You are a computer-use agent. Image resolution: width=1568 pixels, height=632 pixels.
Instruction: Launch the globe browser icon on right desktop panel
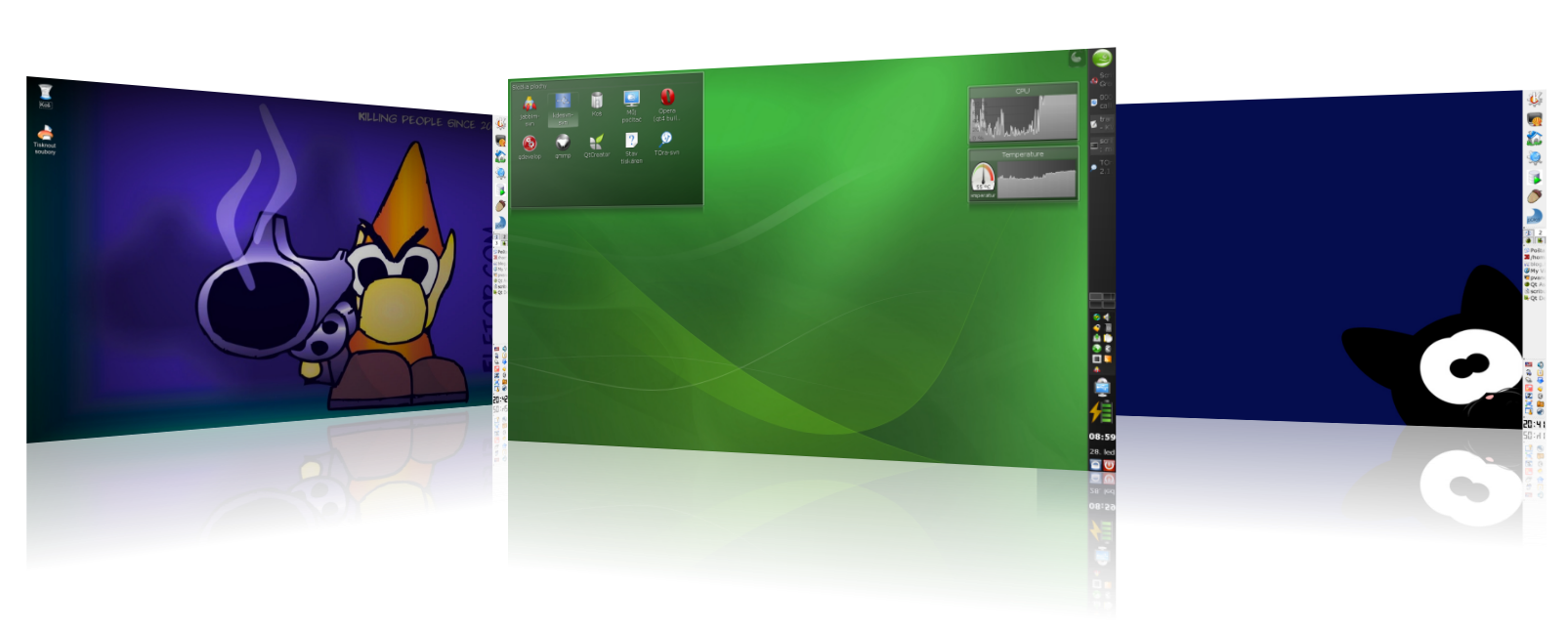pyautogui.click(x=1535, y=158)
